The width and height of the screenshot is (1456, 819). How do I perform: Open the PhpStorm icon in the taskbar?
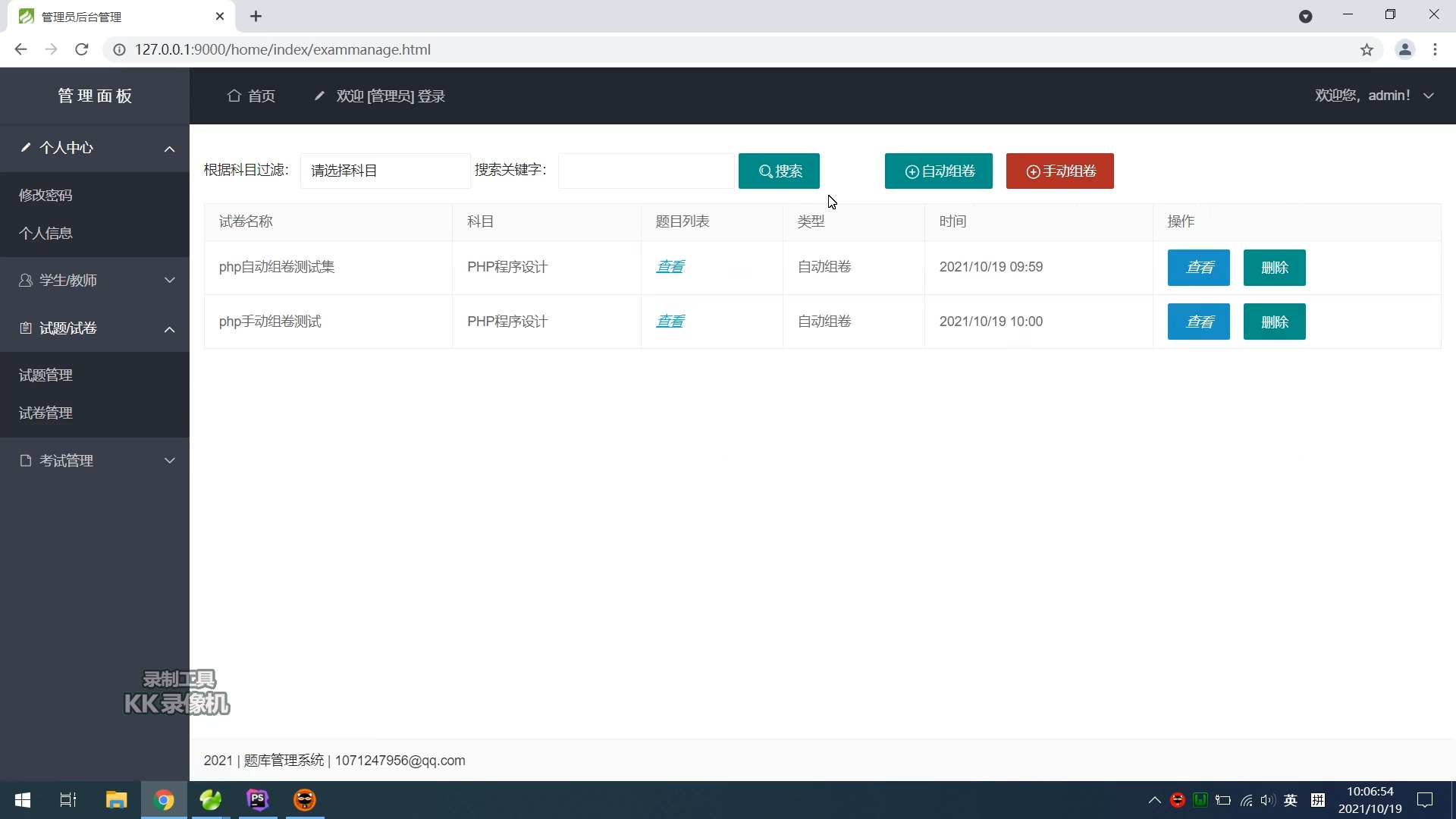pyautogui.click(x=258, y=799)
